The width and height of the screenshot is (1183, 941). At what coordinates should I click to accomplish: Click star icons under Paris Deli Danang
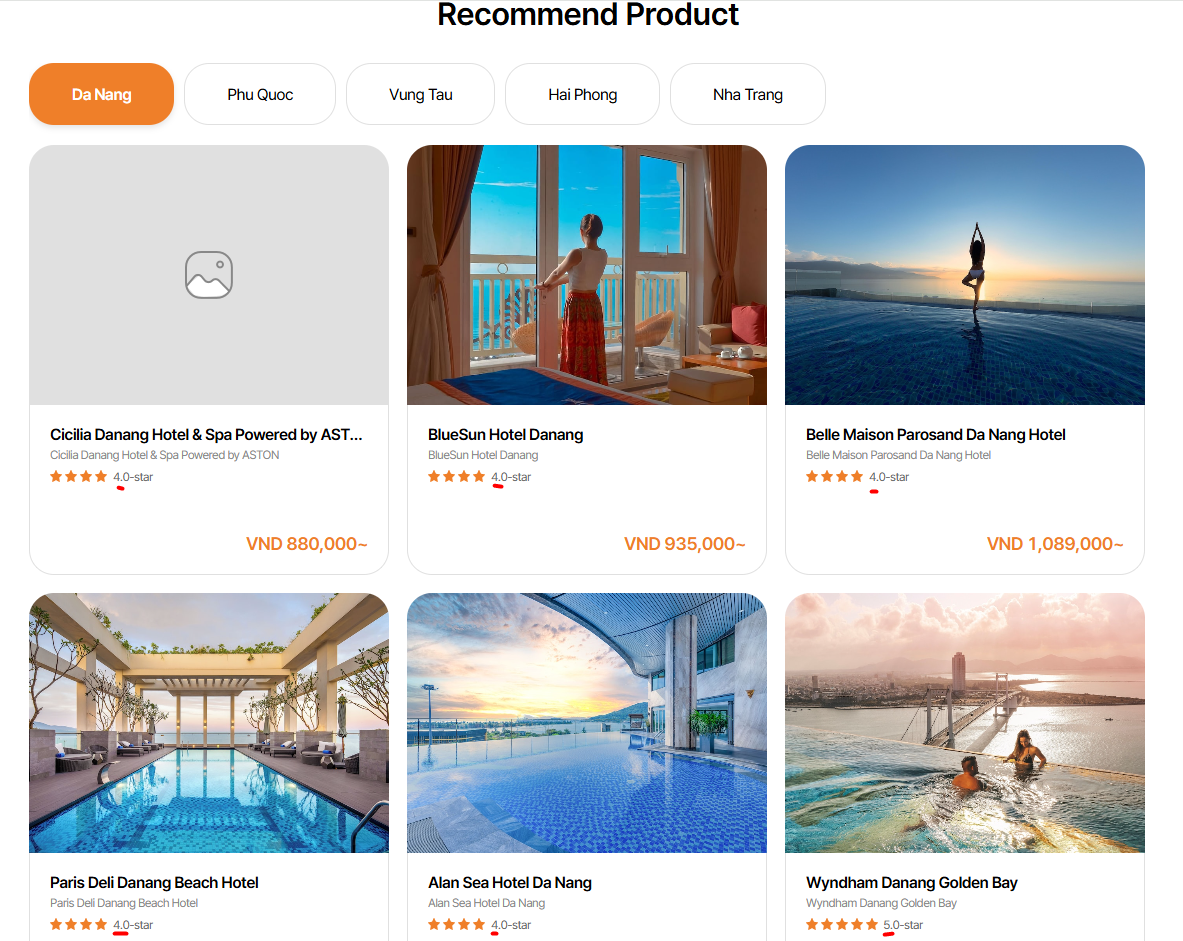tap(78, 925)
